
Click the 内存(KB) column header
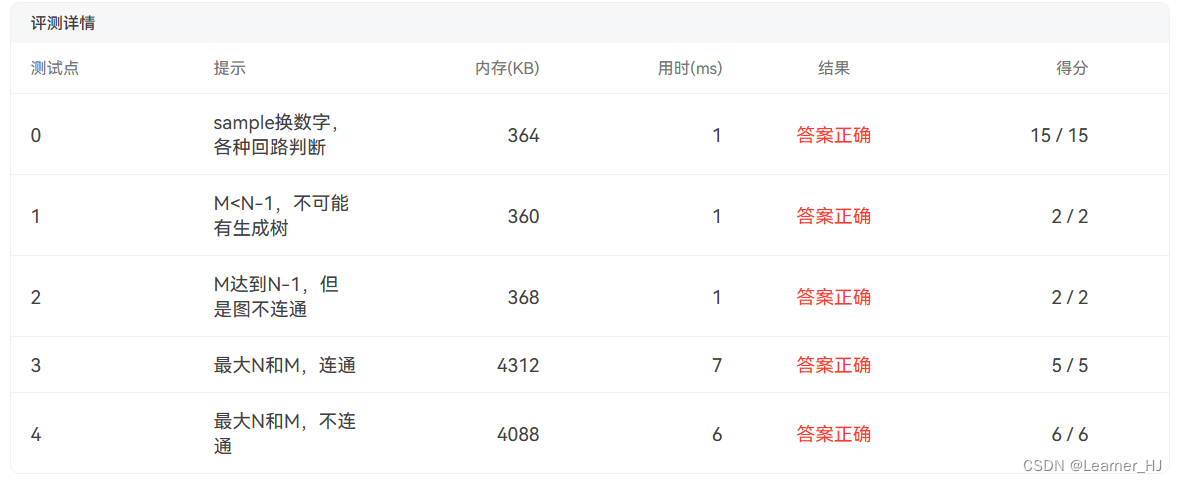pos(507,68)
